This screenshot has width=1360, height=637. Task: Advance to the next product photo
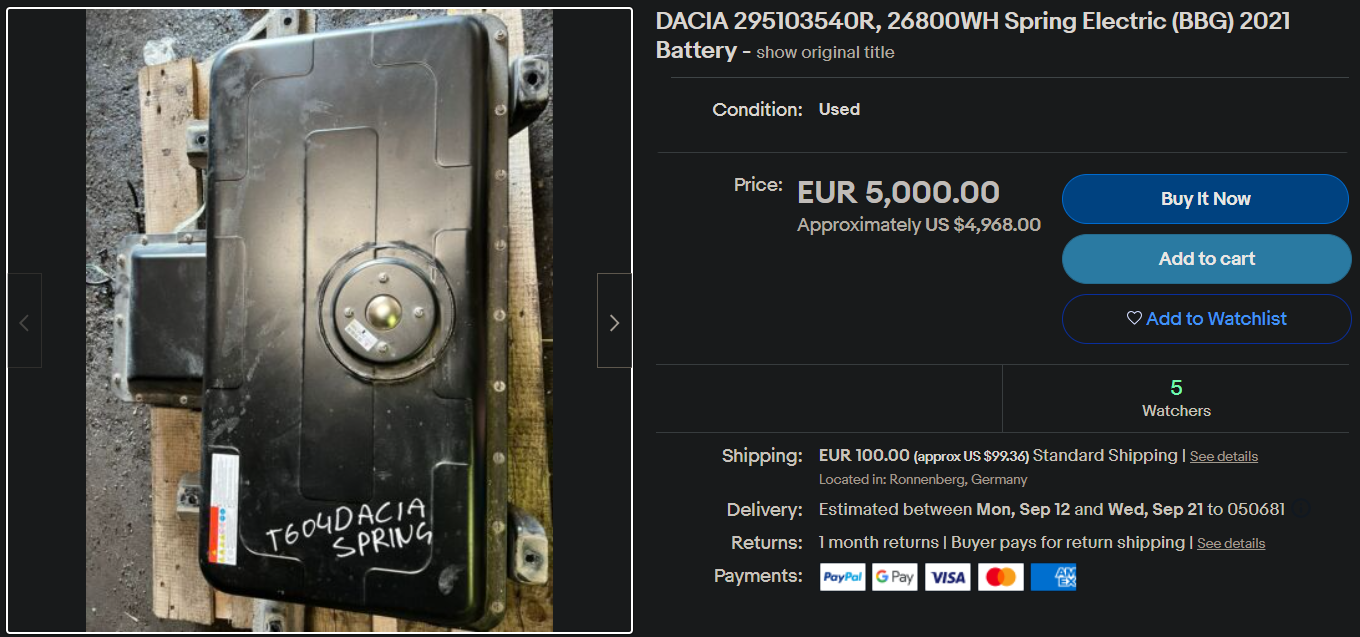614,321
